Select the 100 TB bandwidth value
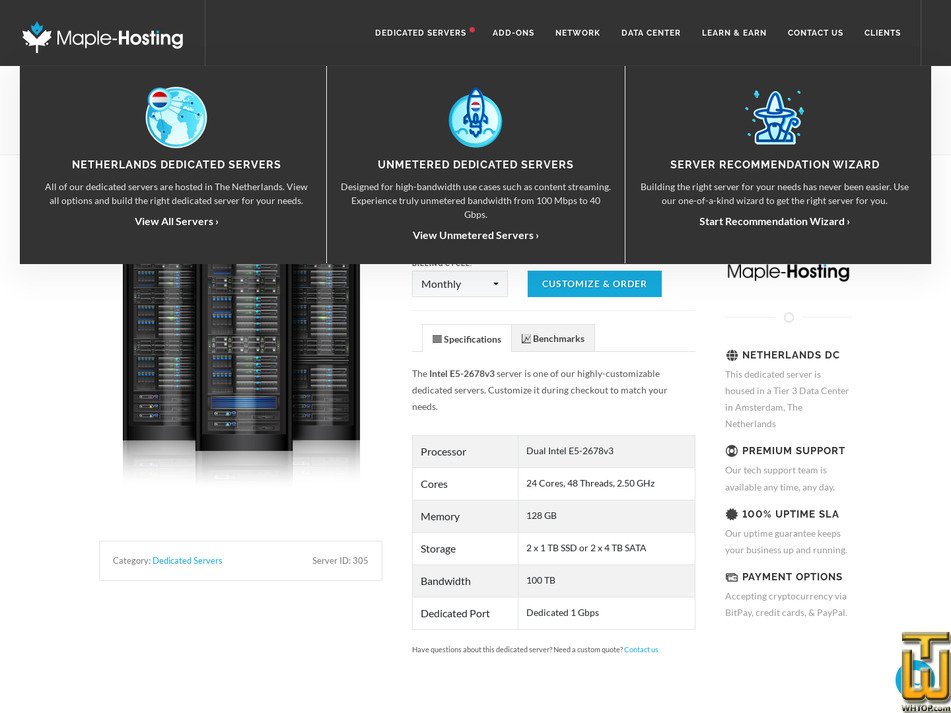The height and width of the screenshot is (713, 951). 540,580
